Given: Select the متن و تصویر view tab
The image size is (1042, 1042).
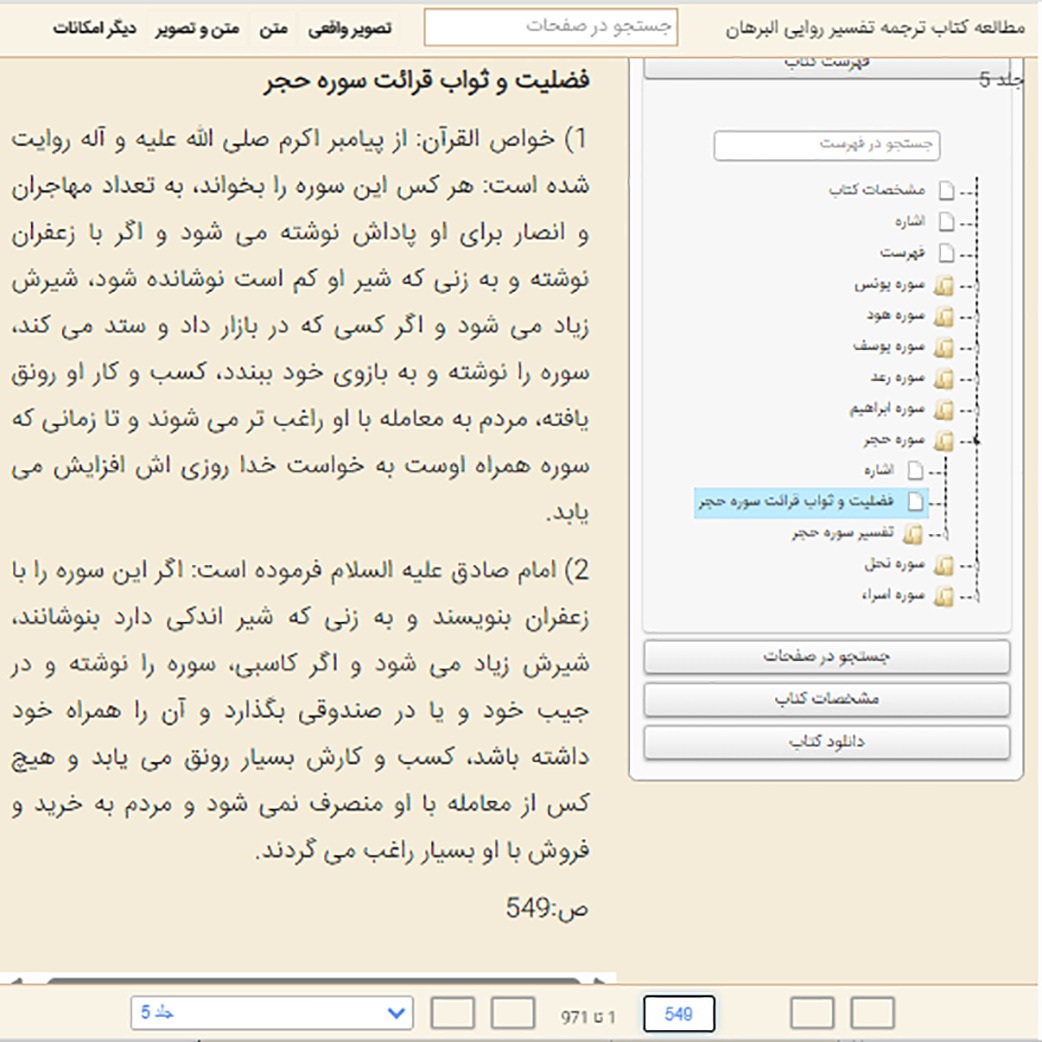Looking at the screenshot, I should point(197,29).
